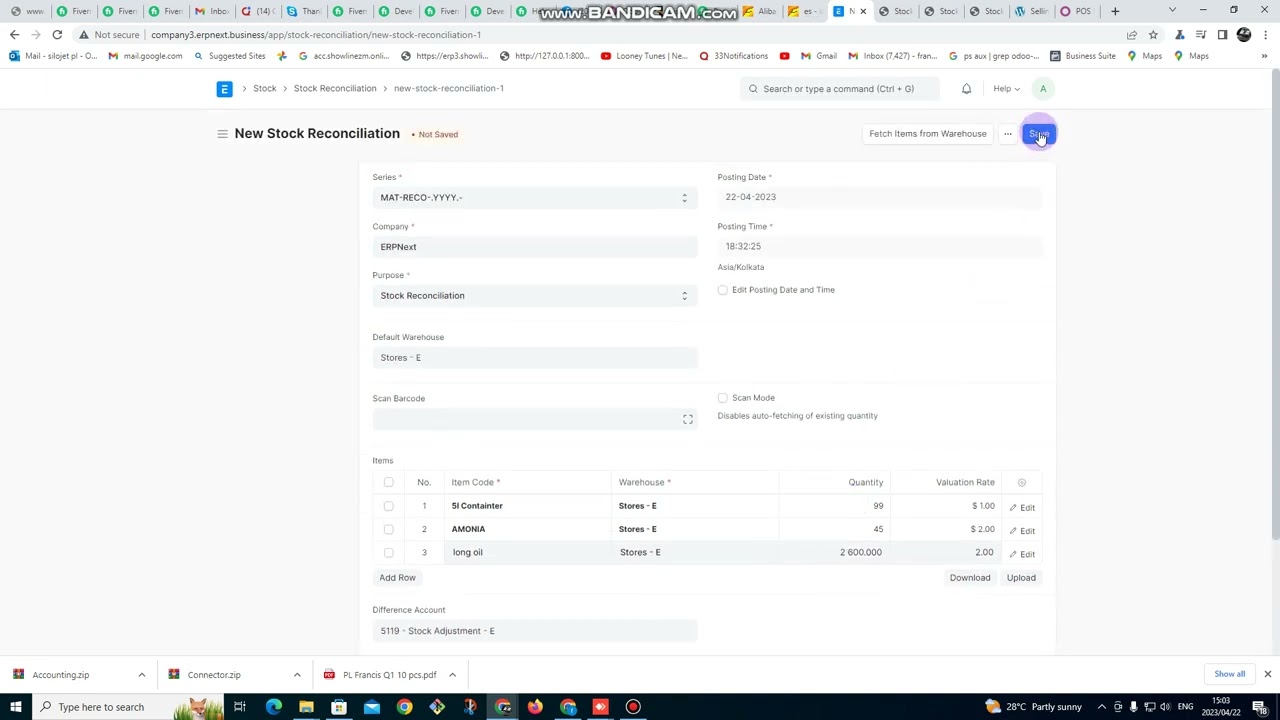The width and height of the screenshot is (1280, 720).
Task: Expand Connector.zip download options
Action: click(297, 675)
